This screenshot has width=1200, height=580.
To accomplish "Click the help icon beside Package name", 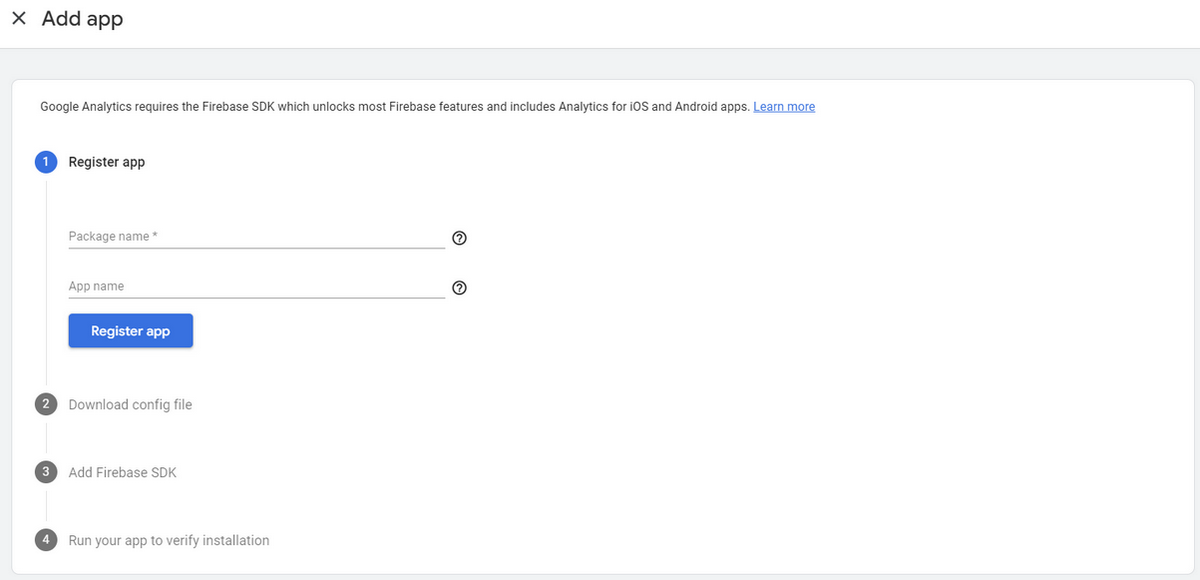I will pyautogui.click(x=460, y=238).
